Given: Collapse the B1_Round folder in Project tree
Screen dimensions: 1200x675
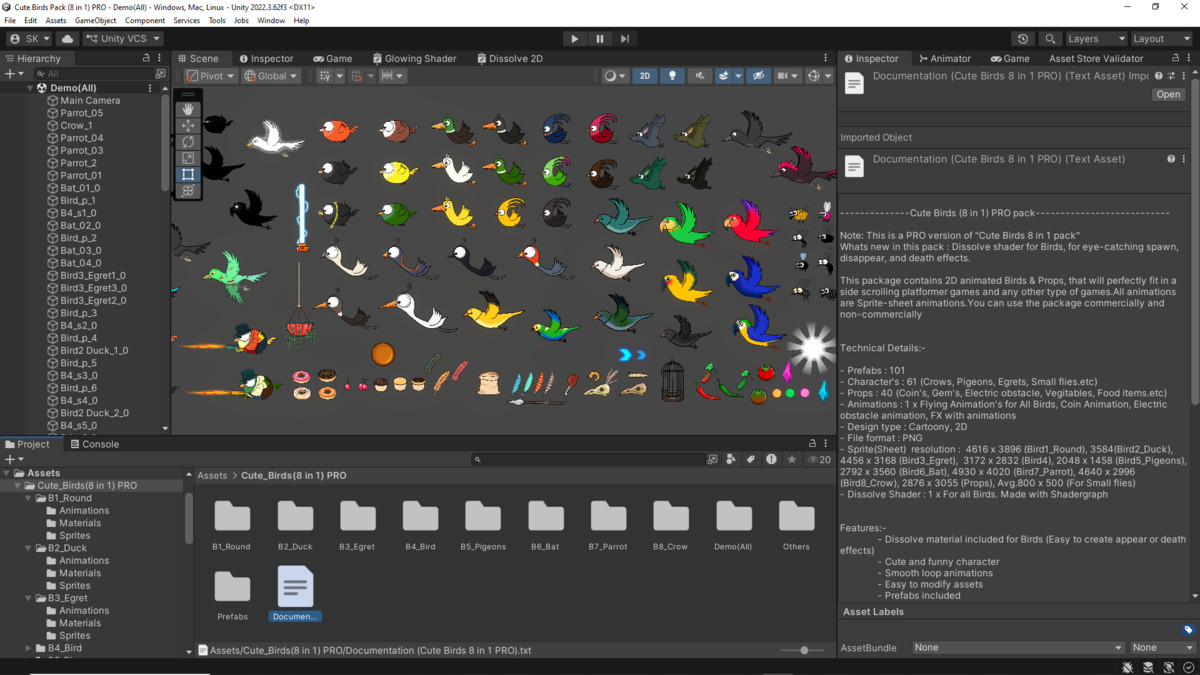Looking at the screenshot, I should point(29,498).
